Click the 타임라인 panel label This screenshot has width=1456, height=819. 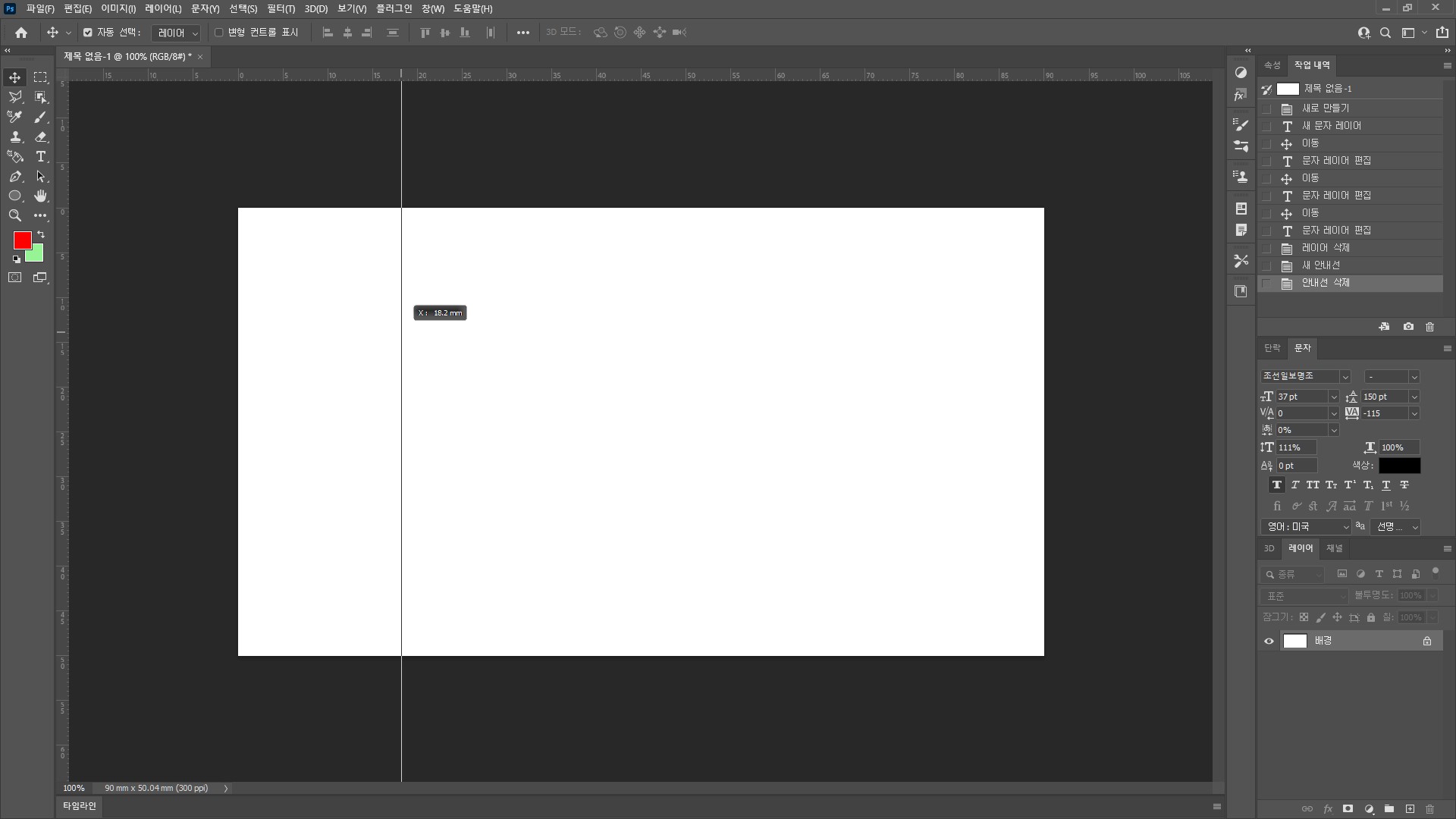[80, 806]
